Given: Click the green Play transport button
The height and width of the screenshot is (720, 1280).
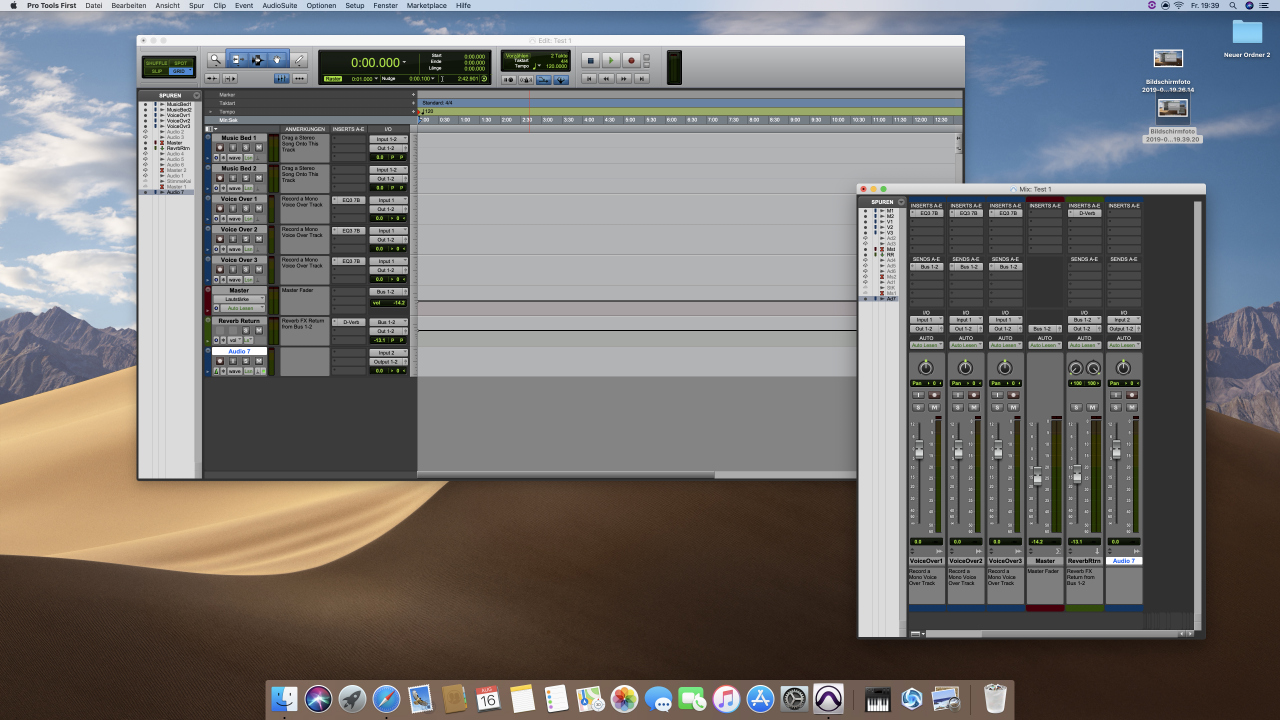Looking at the screenshot, I should (x=611, y=60).
